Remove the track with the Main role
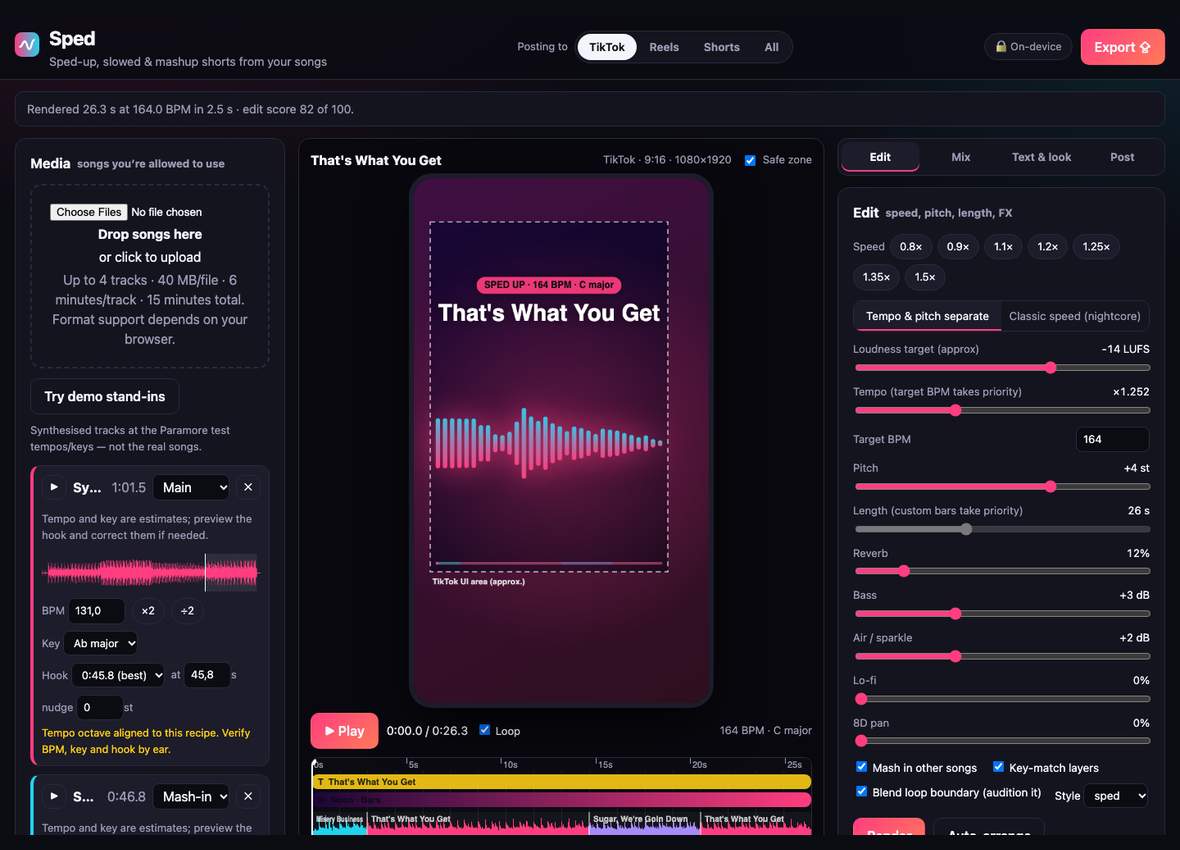1180x850 pixels. pos(248,487)
